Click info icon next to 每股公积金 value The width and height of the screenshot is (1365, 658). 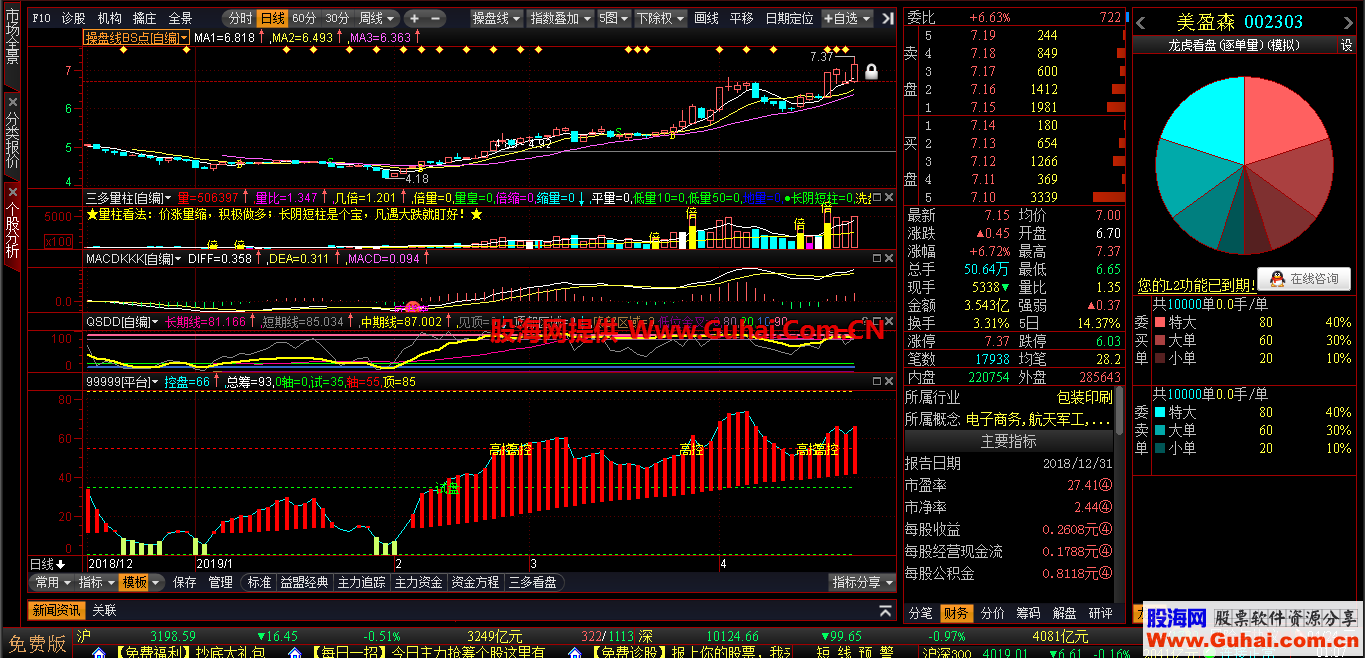pyautogui.click(x=1106, y=573)
